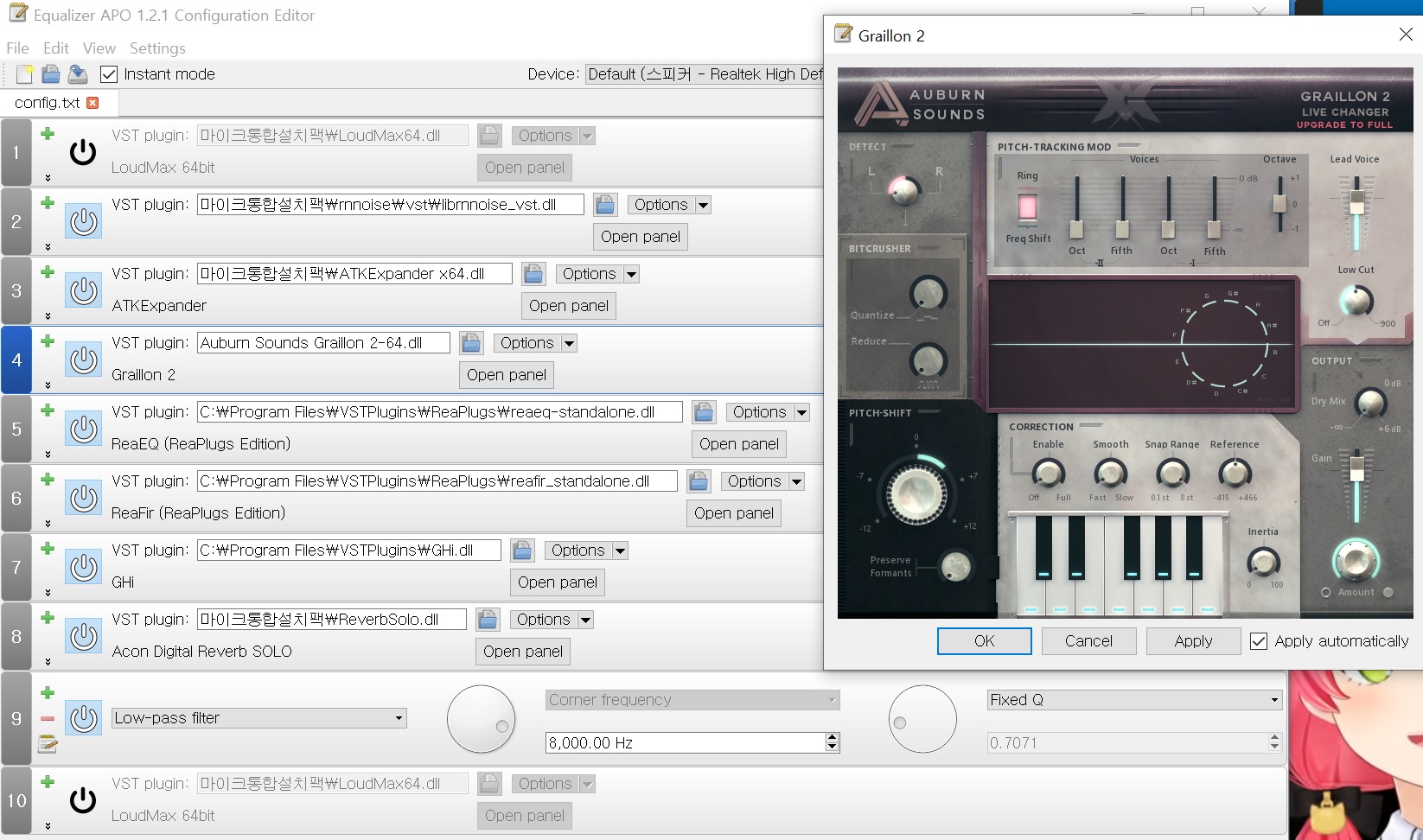The image size is (1423, 840).
Task: Open the edit notepad icon on row 9
Action: 48,743
